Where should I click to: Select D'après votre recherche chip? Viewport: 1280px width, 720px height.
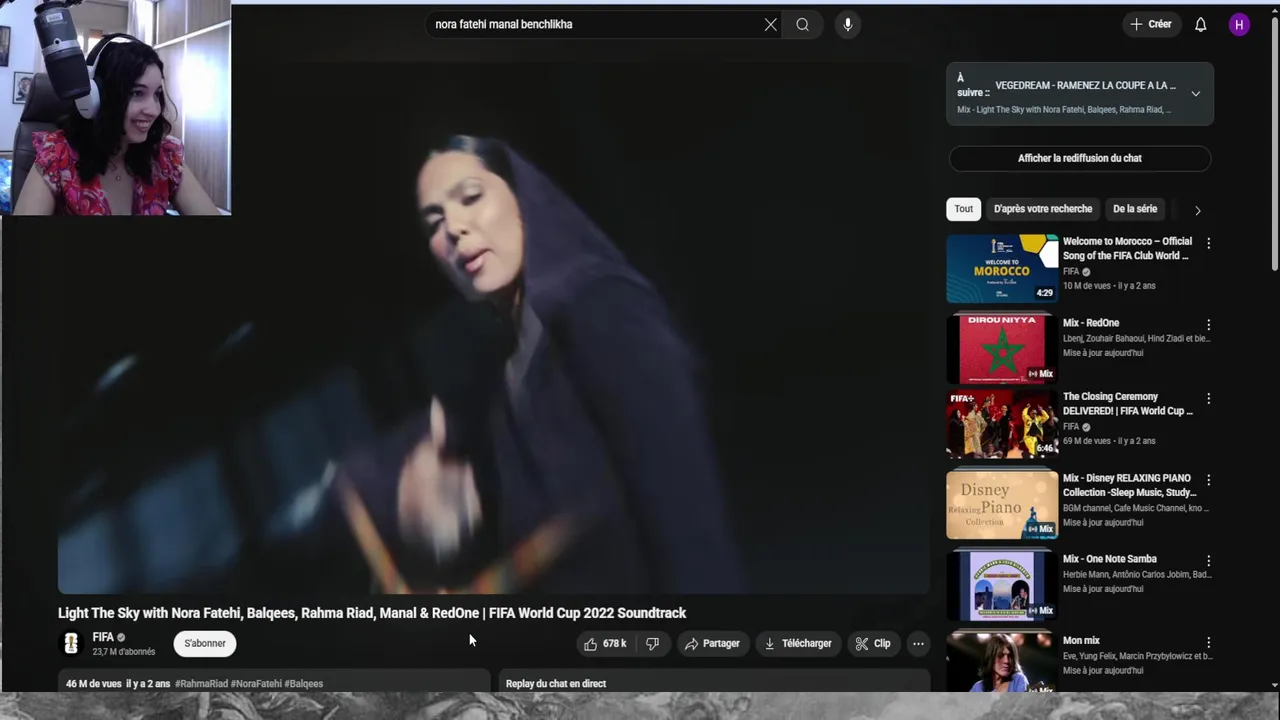click(x=1043, y=209)
